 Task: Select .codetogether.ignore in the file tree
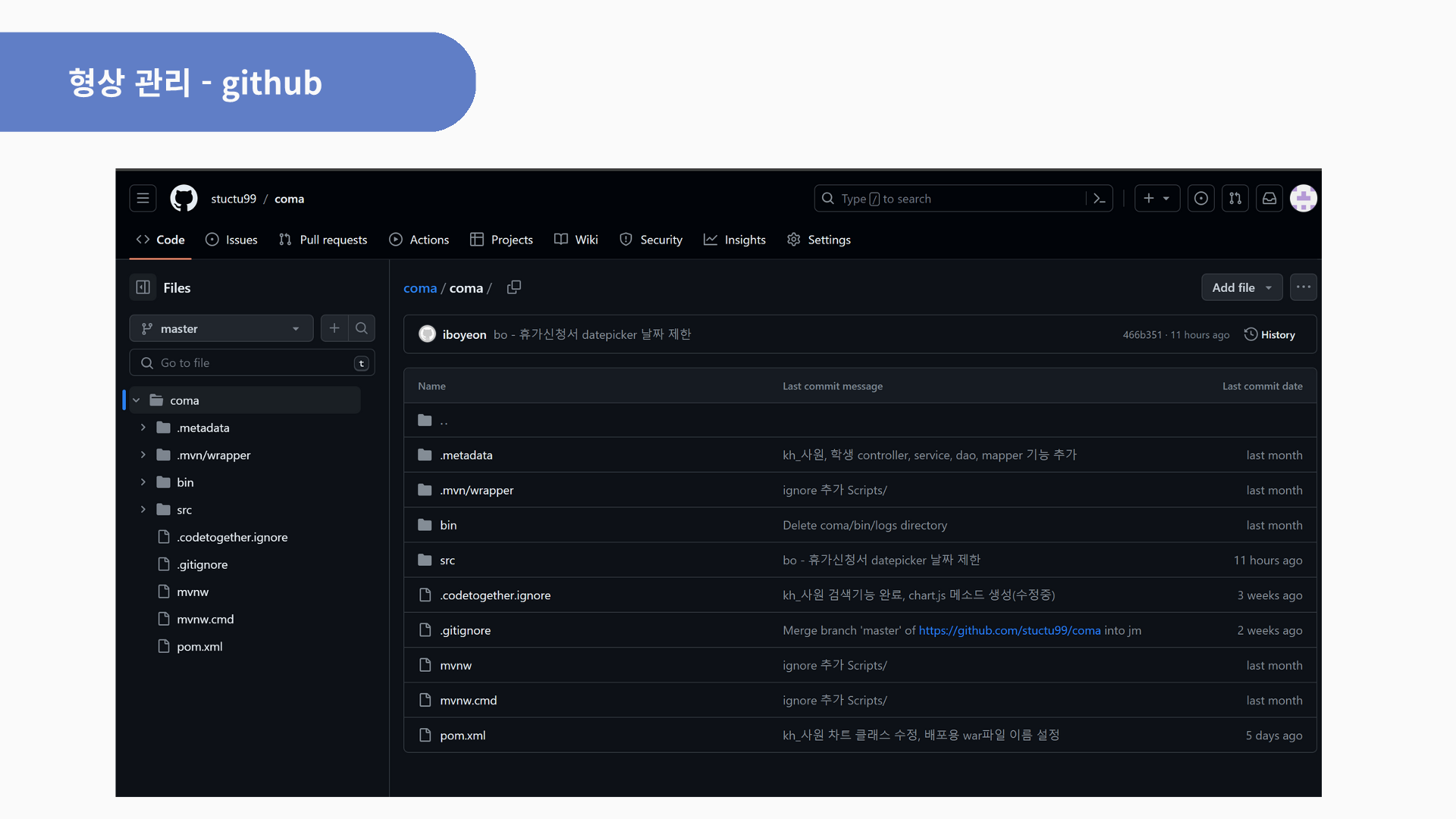point(232,537)
